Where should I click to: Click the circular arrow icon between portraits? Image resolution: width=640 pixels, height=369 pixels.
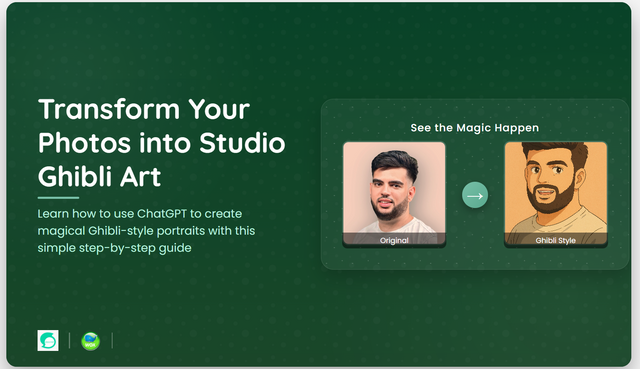(x=475, y=196)
